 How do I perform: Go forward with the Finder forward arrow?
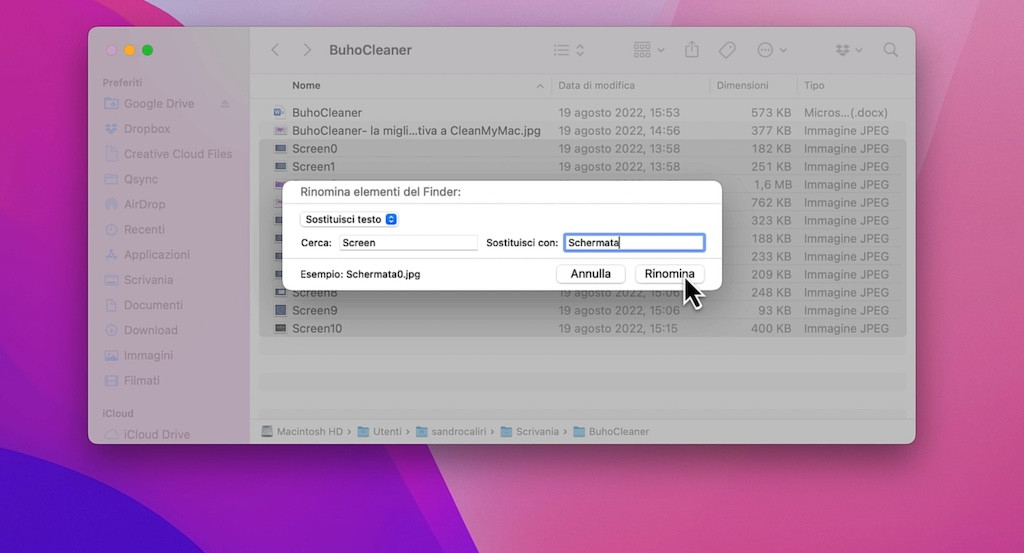pos(307,50)
